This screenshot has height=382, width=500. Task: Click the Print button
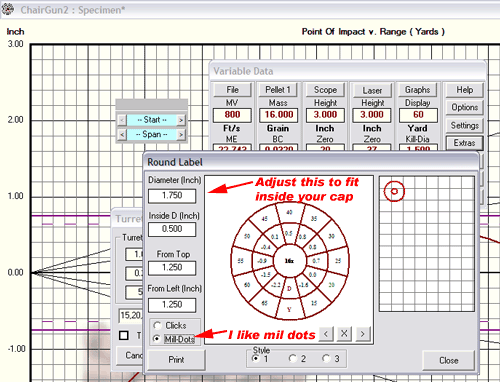176,360
